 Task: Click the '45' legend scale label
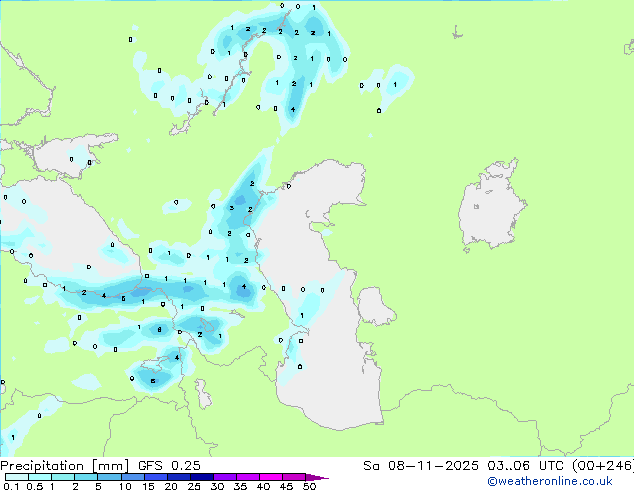286,486
